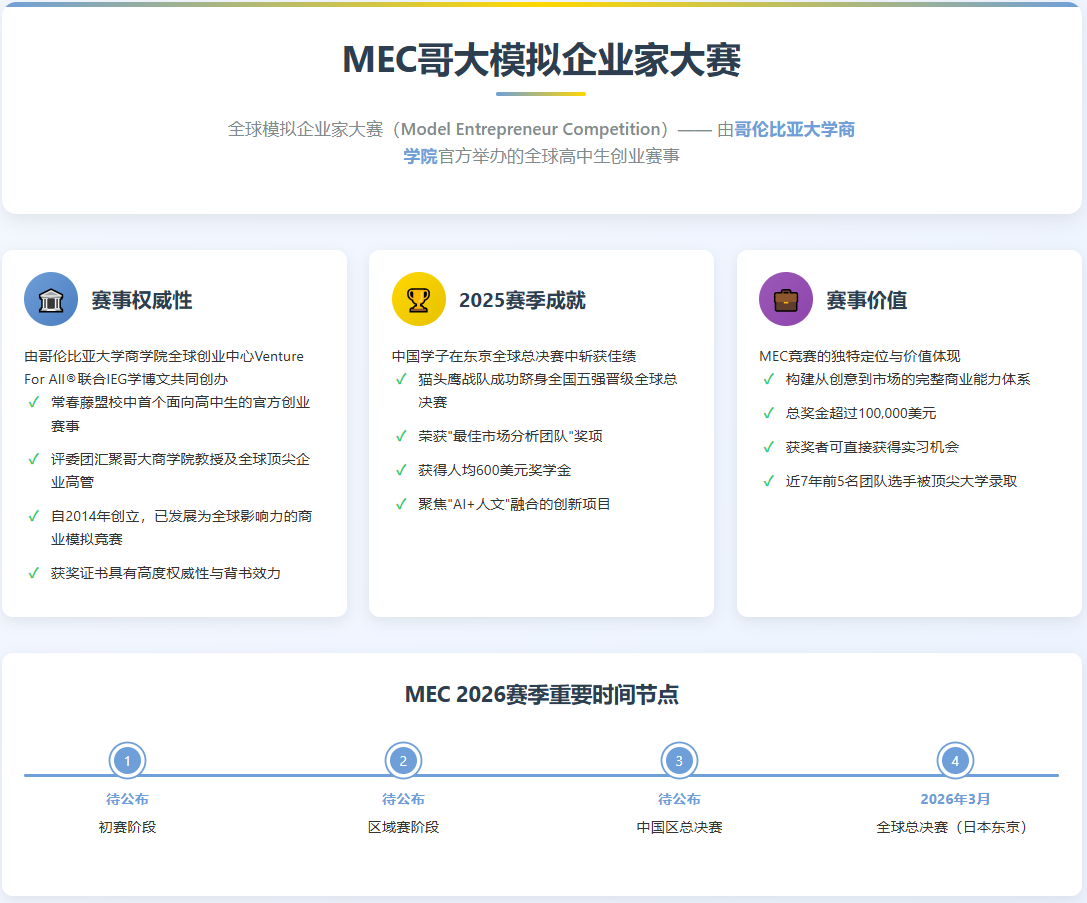This screenshot has height=903, width=1087.
Task: Select timeline step 4 circle
Action: tap(955, 761)
